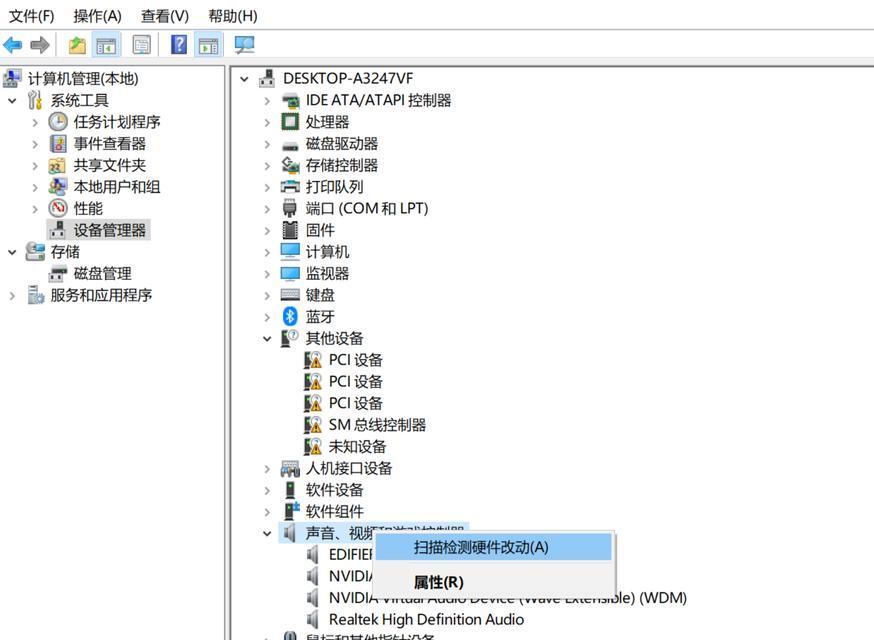Select 设备管理器 in the left tree
The width and height of the screenshot is (874, 640).
[109, 230]
